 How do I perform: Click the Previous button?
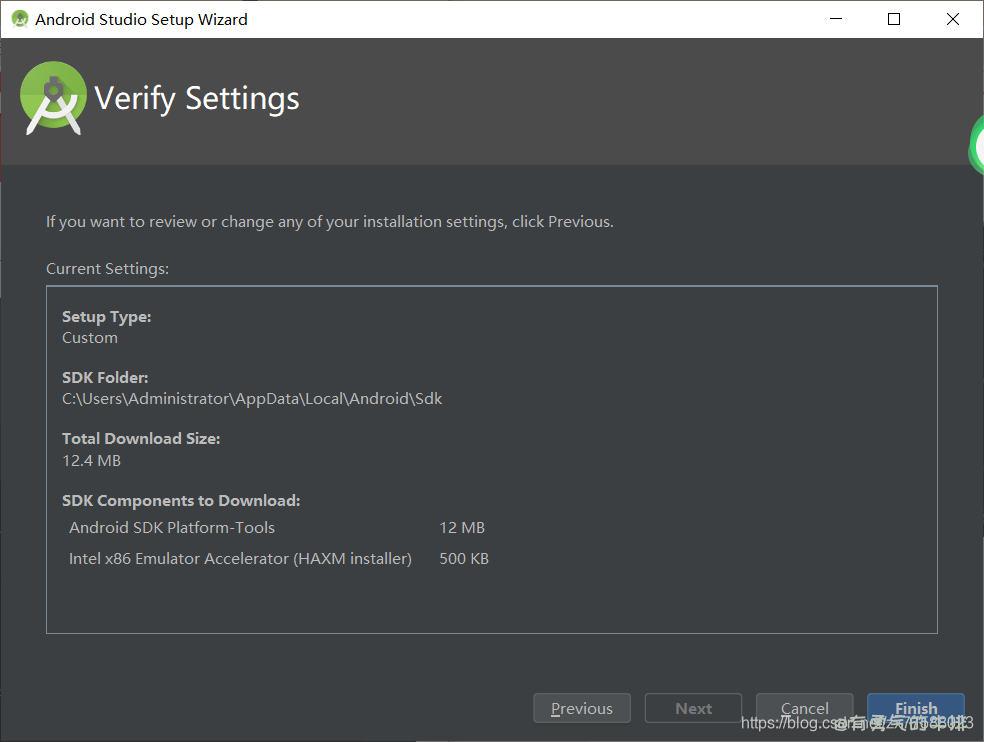[582, 708]
